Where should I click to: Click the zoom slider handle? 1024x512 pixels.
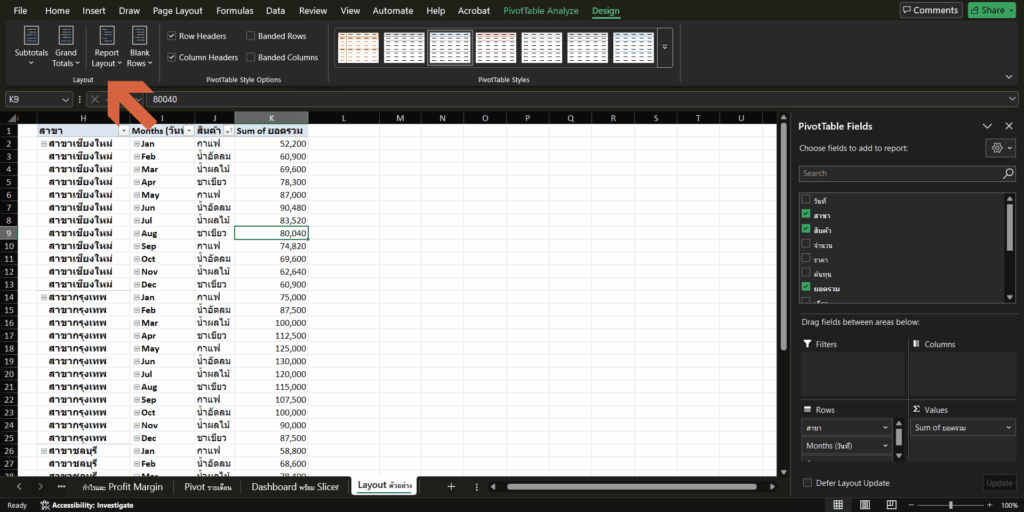point(950,505)
